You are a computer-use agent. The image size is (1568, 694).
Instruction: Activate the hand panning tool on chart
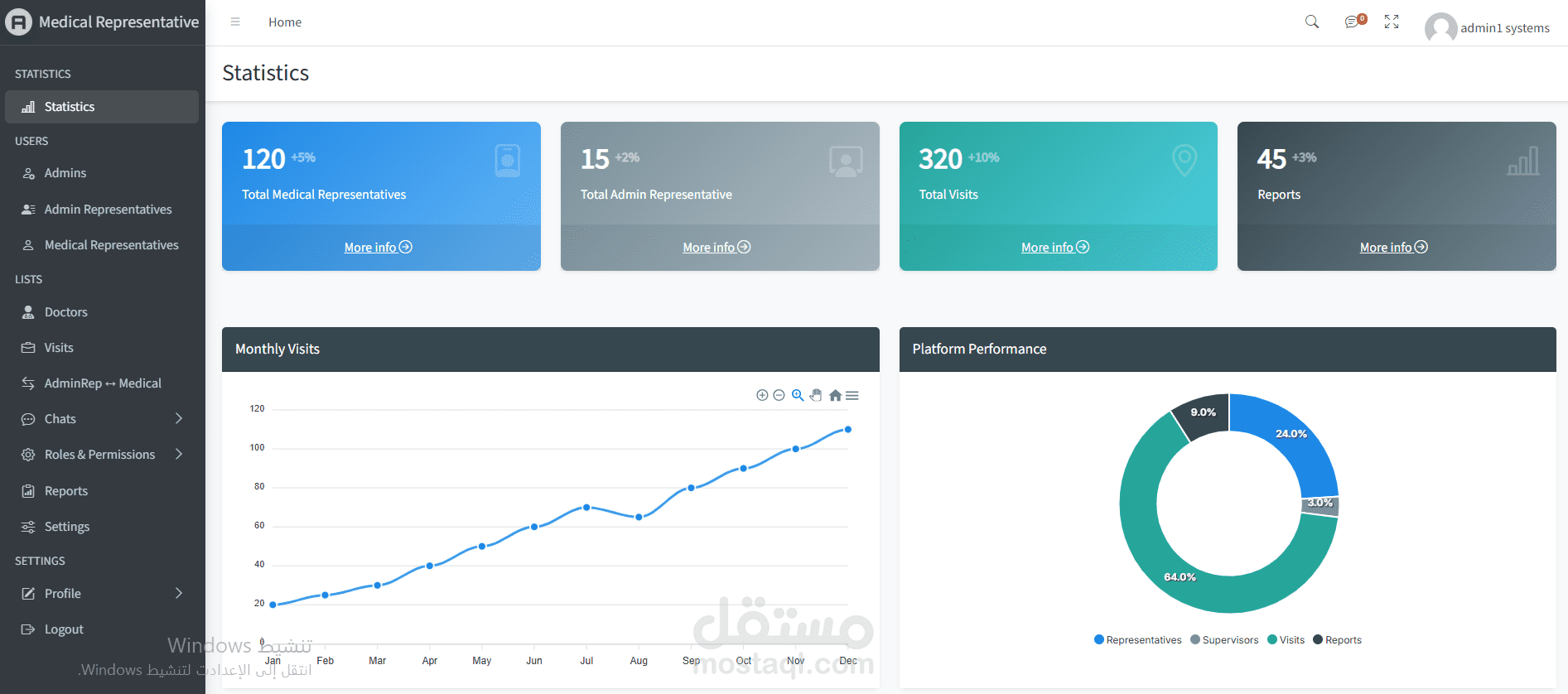pyautogui.click(x=816, y=395)
